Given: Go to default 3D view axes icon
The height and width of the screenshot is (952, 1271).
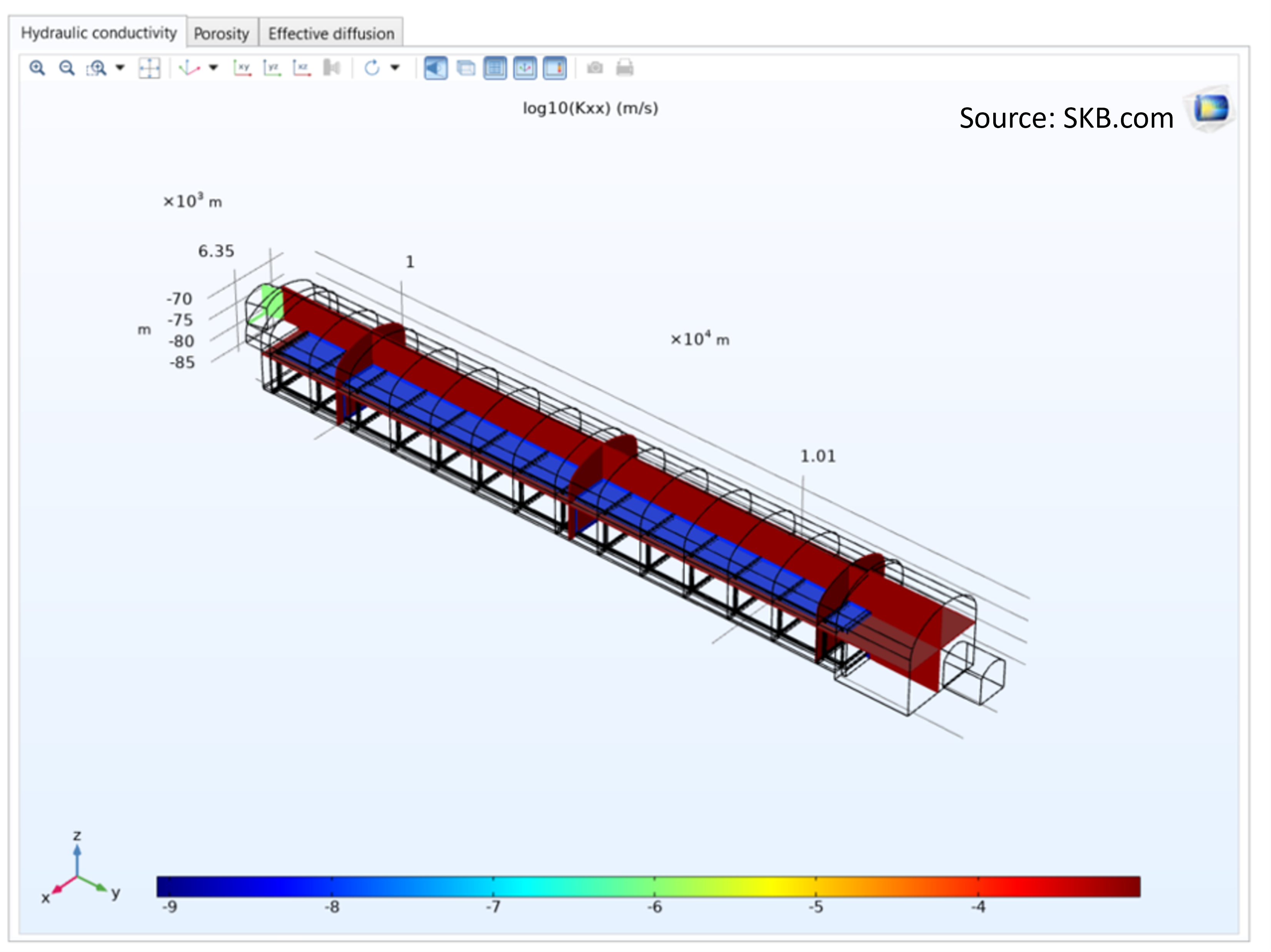Looking at the screenshot, I should click(189, 68).
